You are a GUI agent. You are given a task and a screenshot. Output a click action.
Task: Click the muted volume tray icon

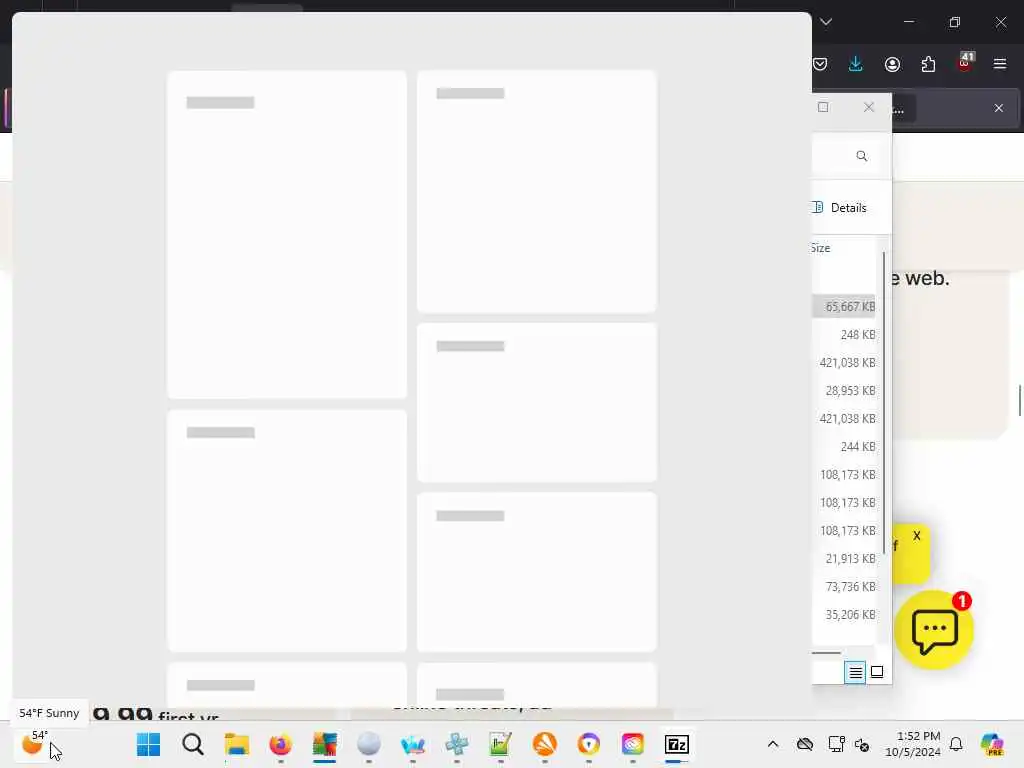click(862, 744)
